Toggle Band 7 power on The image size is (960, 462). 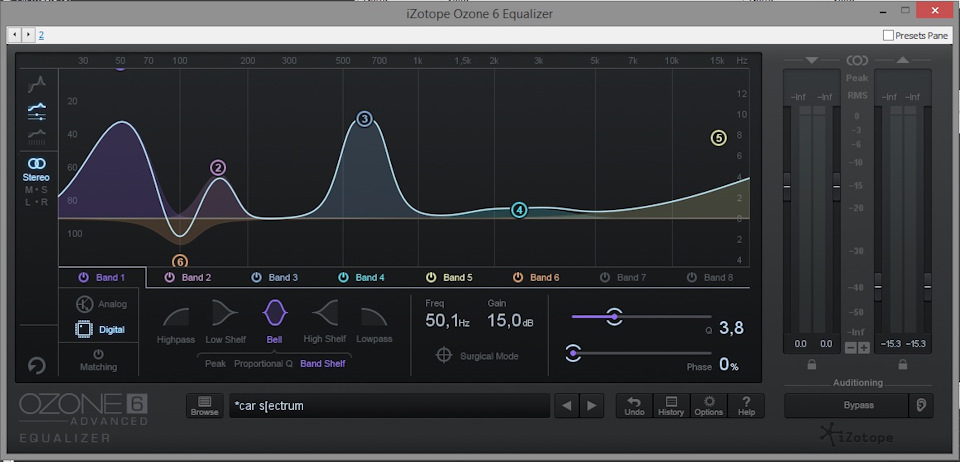pyautogui.click(x=604, y=277)
